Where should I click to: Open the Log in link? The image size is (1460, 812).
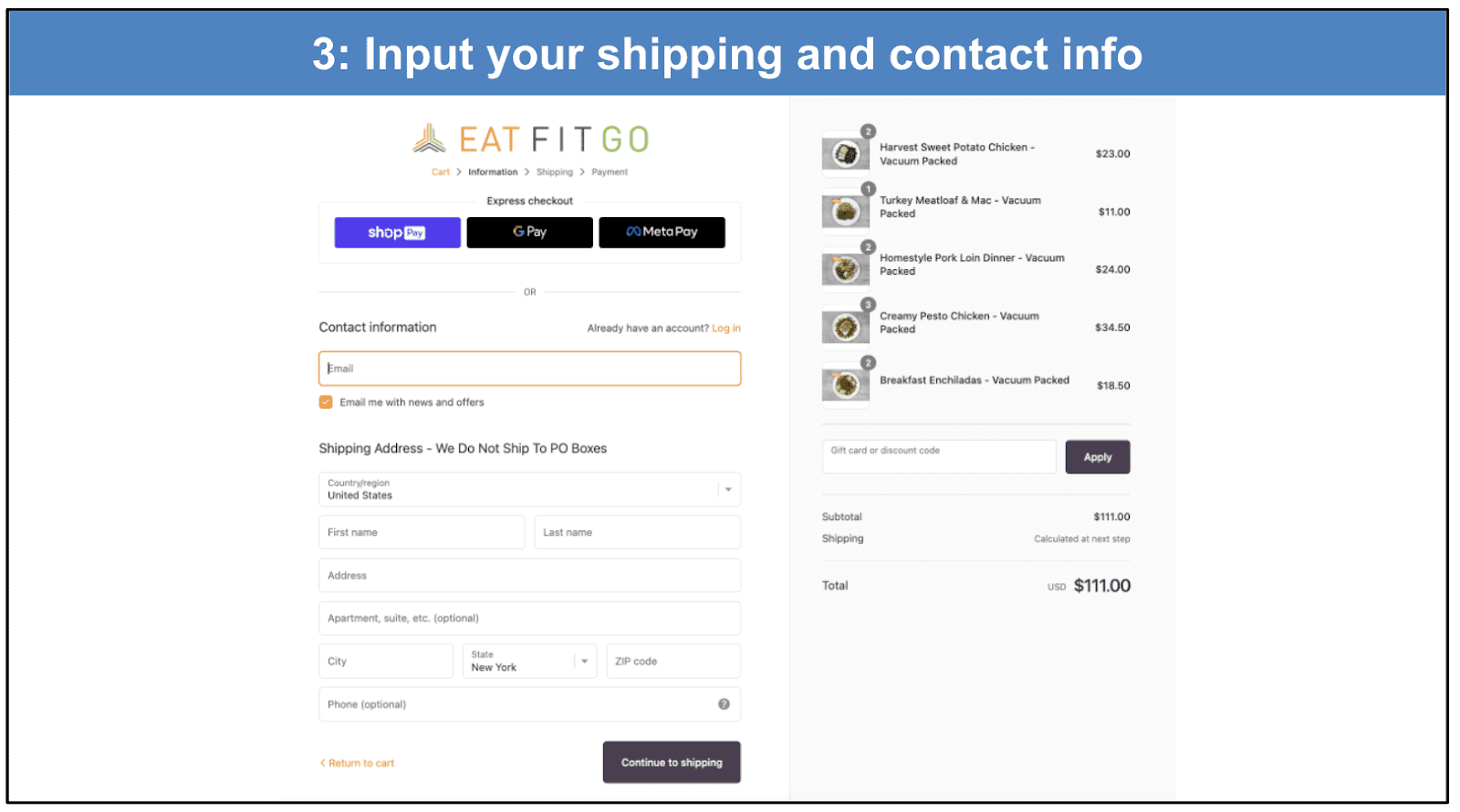(x=725, y=328)
